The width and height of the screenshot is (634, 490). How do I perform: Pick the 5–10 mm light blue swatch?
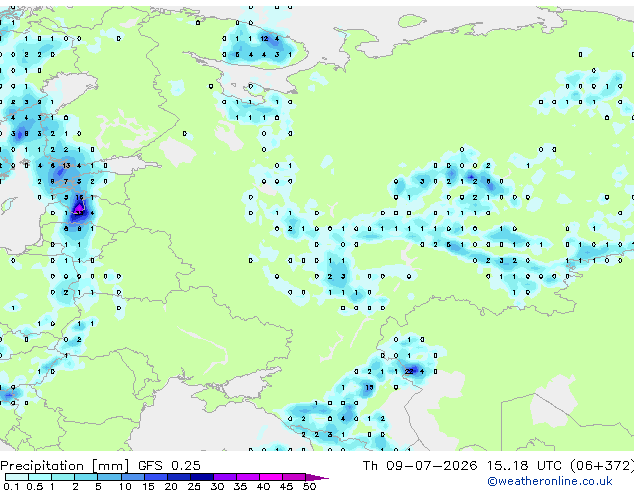109,477
